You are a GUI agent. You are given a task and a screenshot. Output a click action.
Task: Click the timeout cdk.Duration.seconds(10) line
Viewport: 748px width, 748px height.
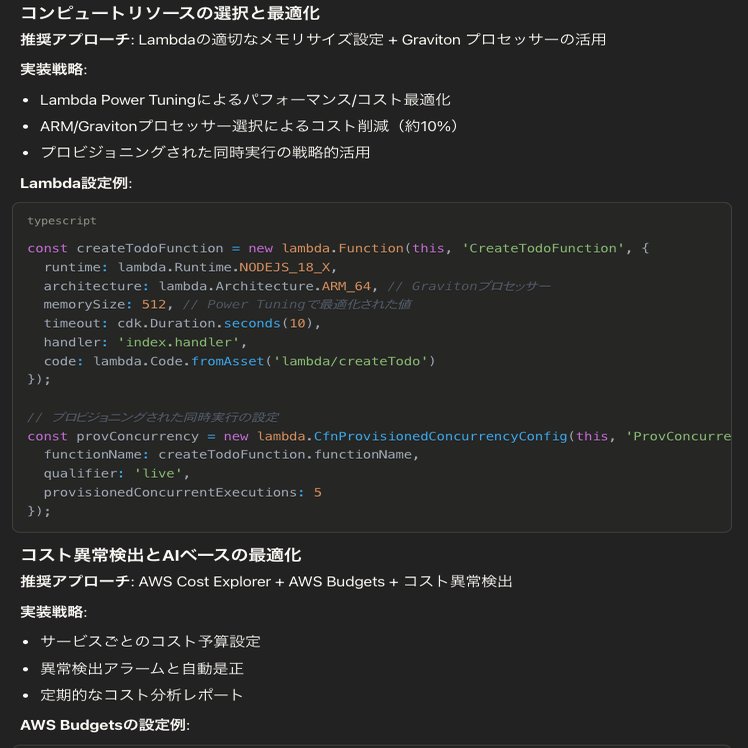point(182,323)
